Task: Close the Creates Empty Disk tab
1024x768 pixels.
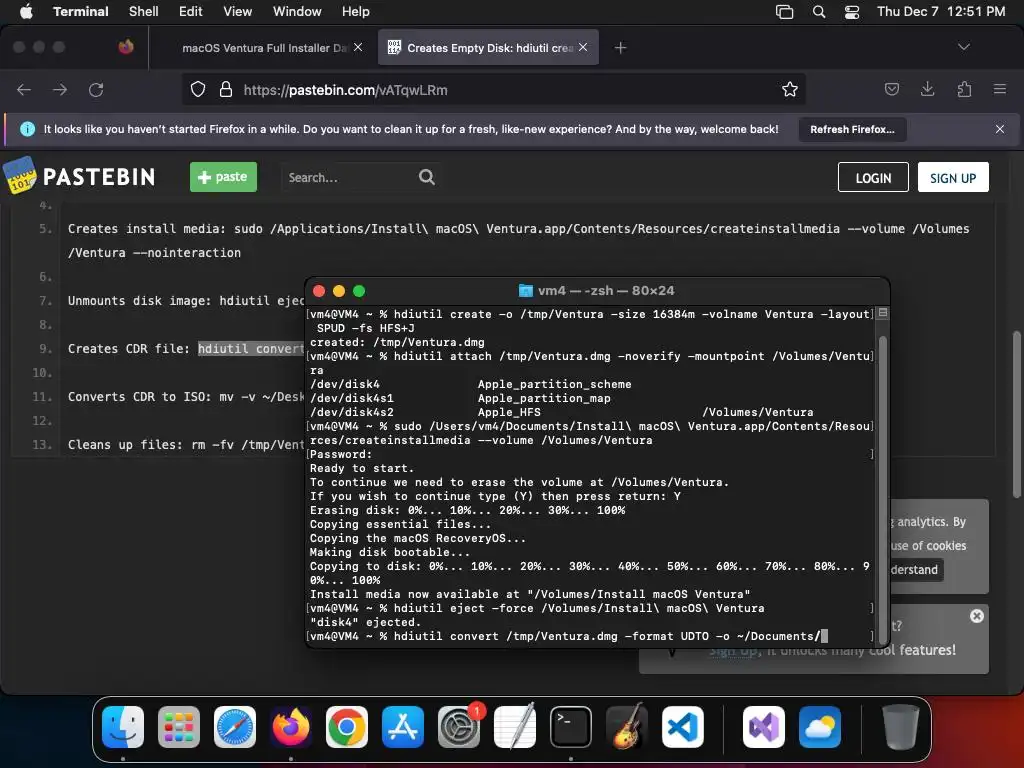Action: pos(583,47)
